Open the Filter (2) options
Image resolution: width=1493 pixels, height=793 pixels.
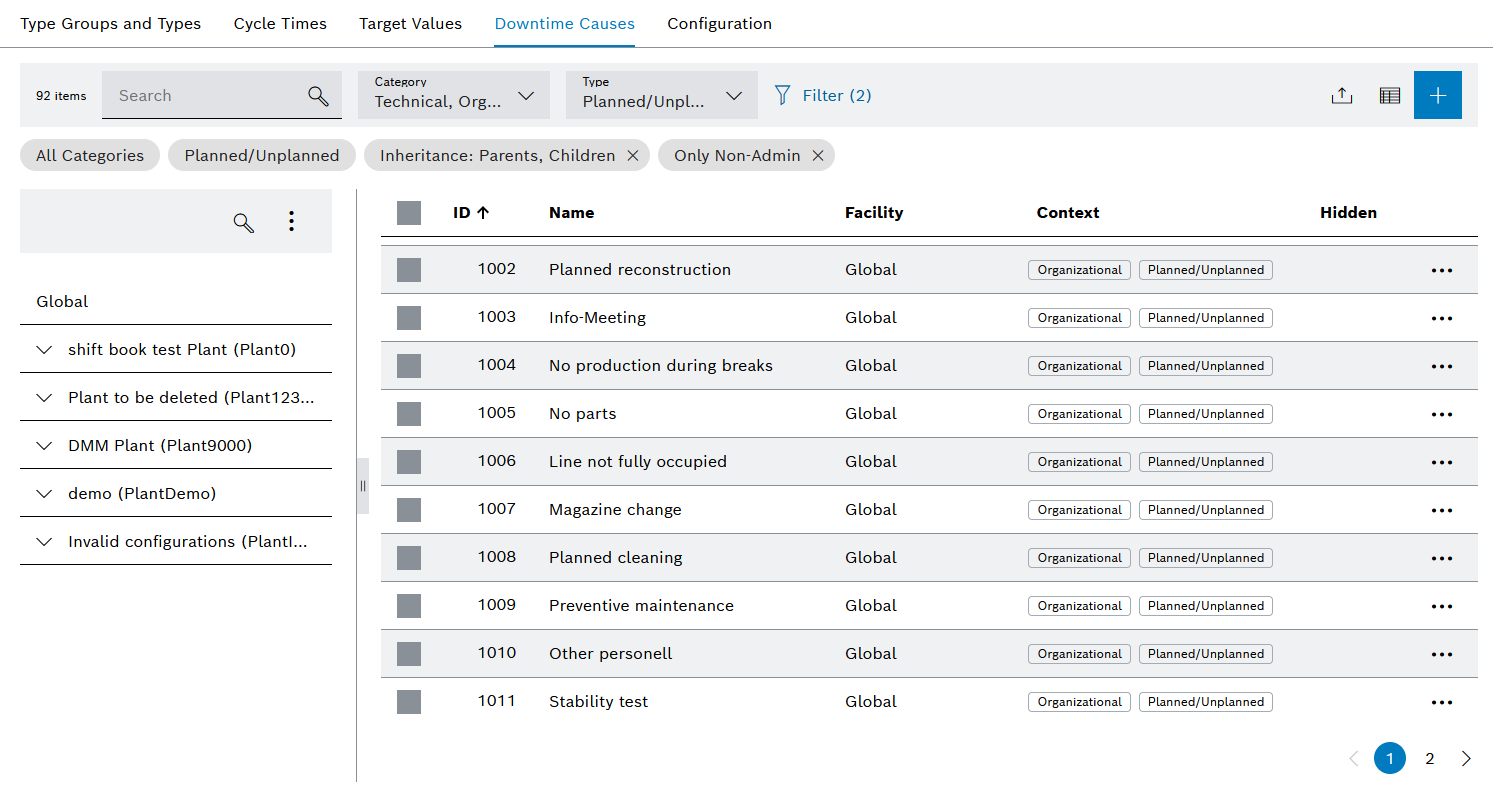coord(823,96)
